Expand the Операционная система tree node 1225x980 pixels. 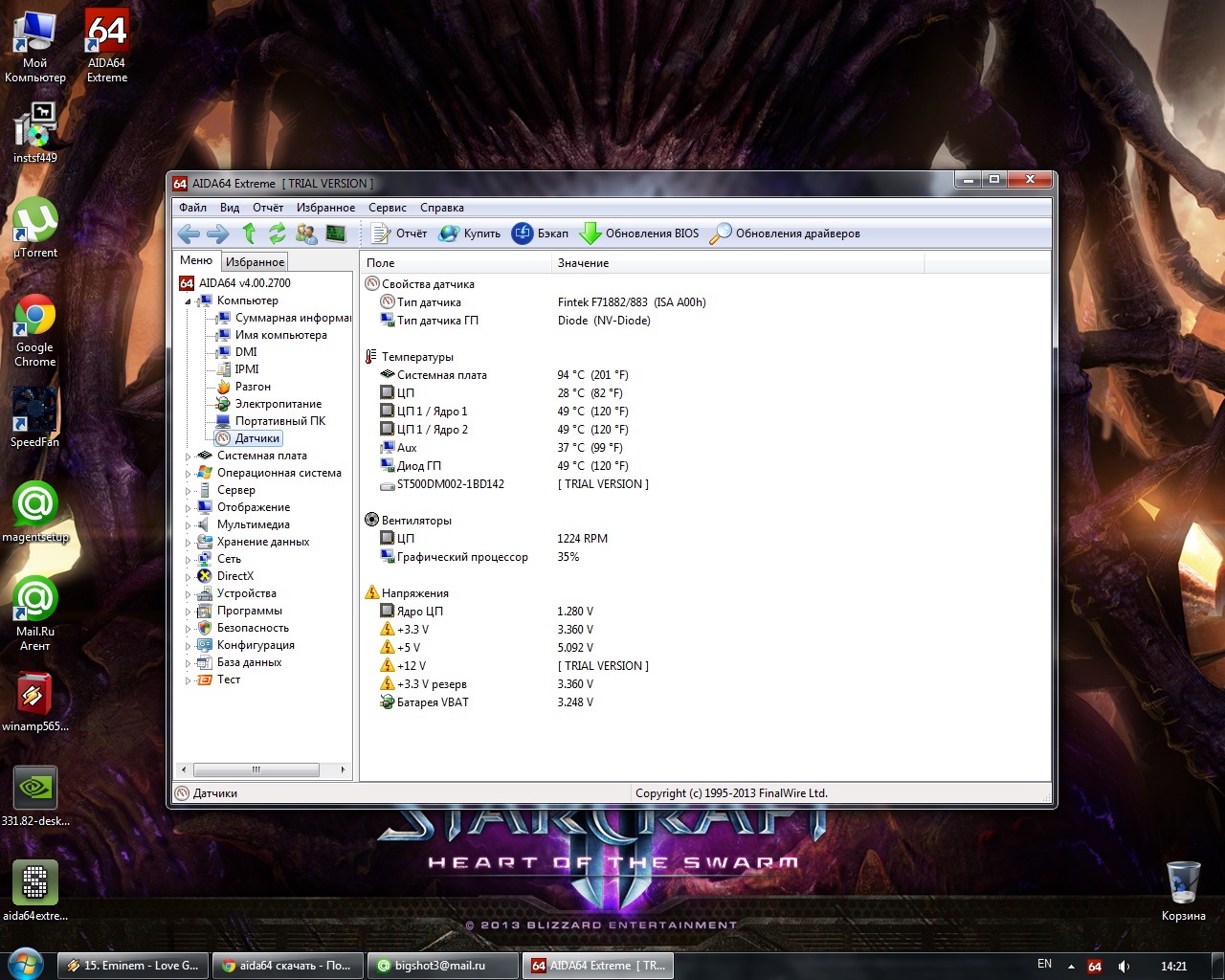[x=188, y=474]
